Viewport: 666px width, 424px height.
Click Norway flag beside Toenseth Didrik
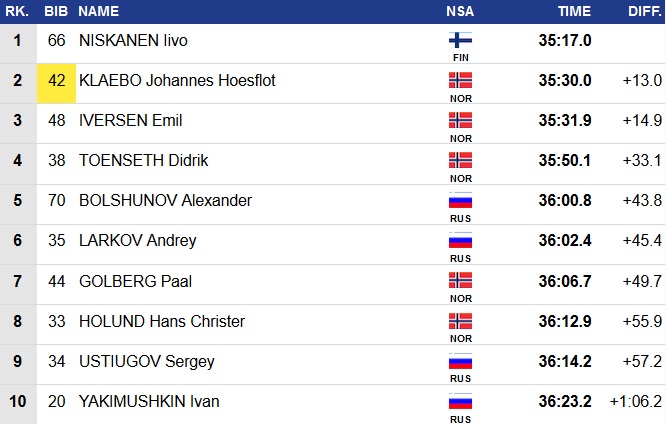click(x=460, y=160)
